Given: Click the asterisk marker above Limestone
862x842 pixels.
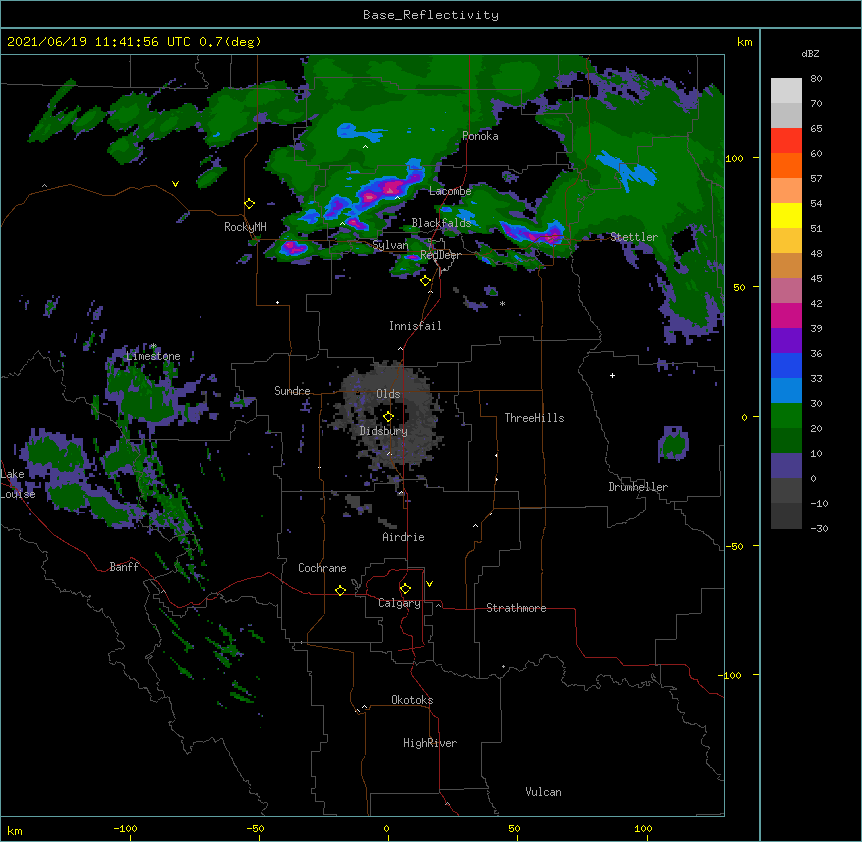Looking at the screenshot, I should (x=153, y=346).
